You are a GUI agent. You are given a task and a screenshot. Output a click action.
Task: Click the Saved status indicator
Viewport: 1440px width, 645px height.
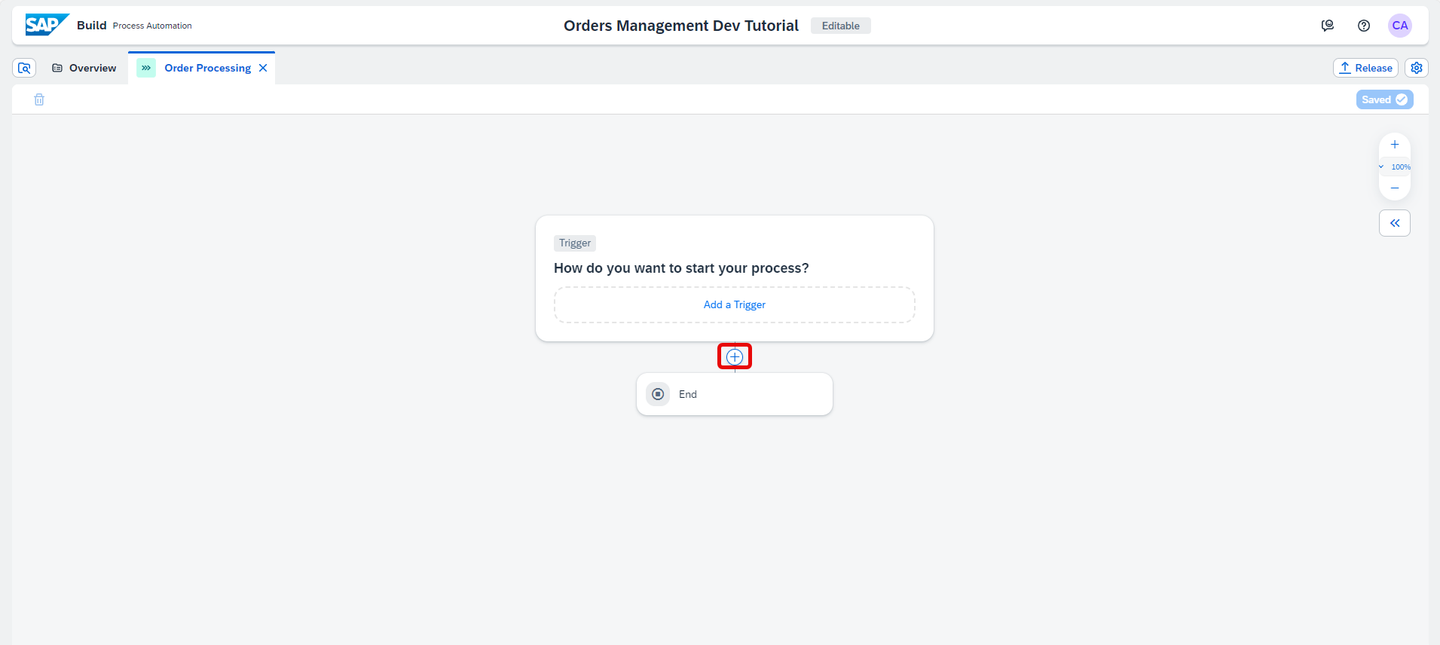click(1384, 99)
